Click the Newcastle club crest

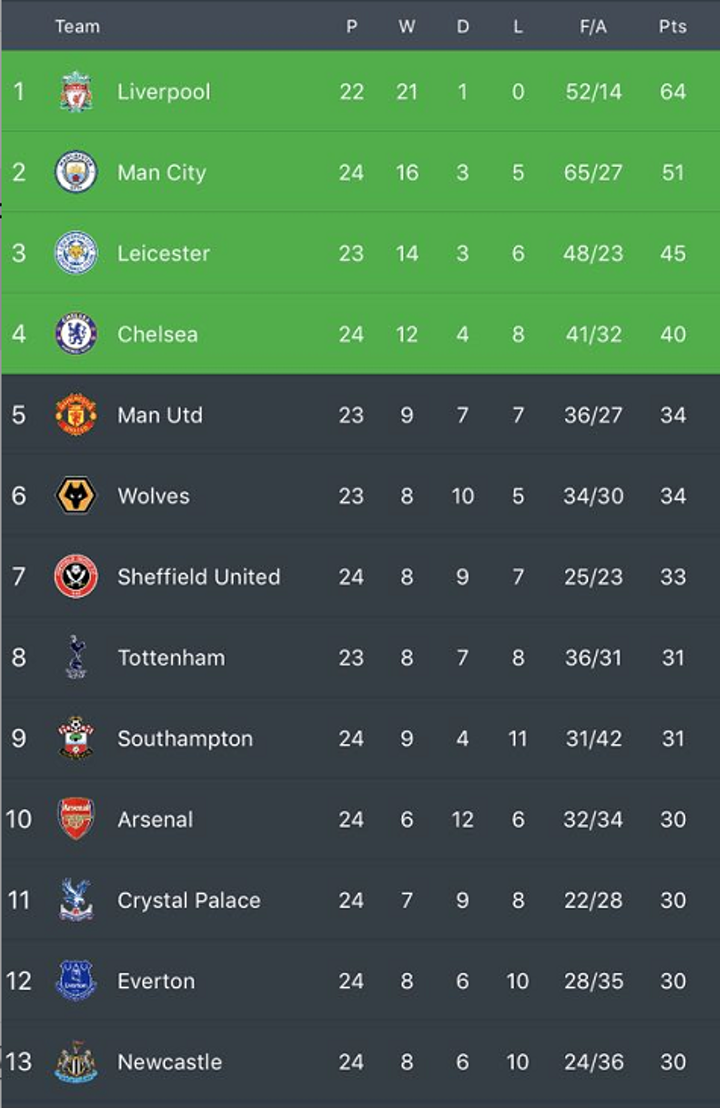click(x=76, y=1062)
